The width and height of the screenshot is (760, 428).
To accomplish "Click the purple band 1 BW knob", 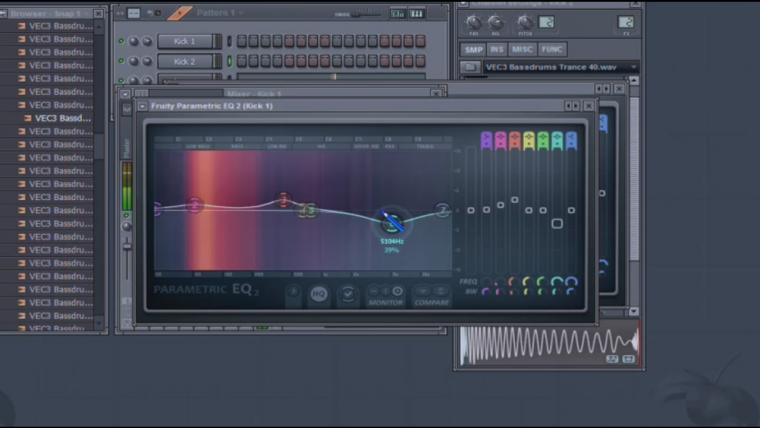I will point(486,292).
